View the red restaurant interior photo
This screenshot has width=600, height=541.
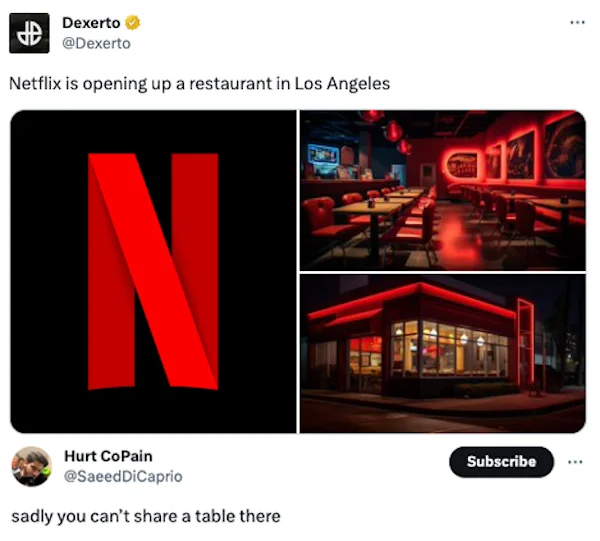tap(443, 191)
